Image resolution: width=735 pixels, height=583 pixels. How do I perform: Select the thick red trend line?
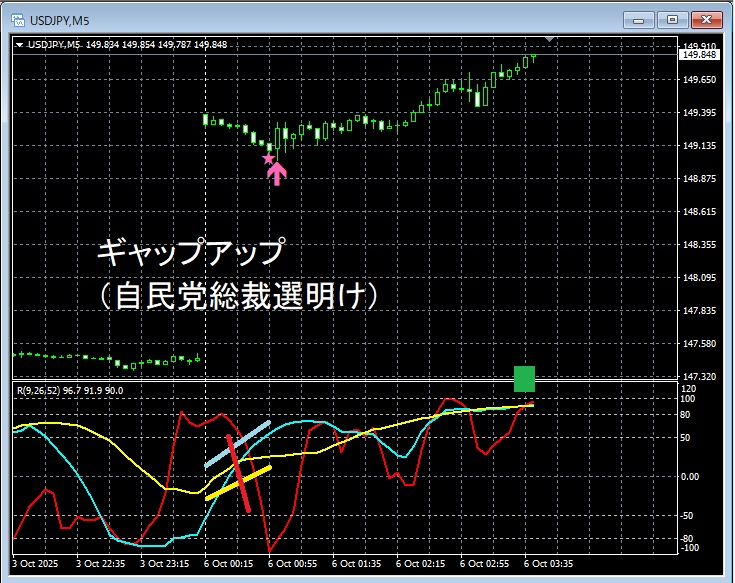(238, 473)
